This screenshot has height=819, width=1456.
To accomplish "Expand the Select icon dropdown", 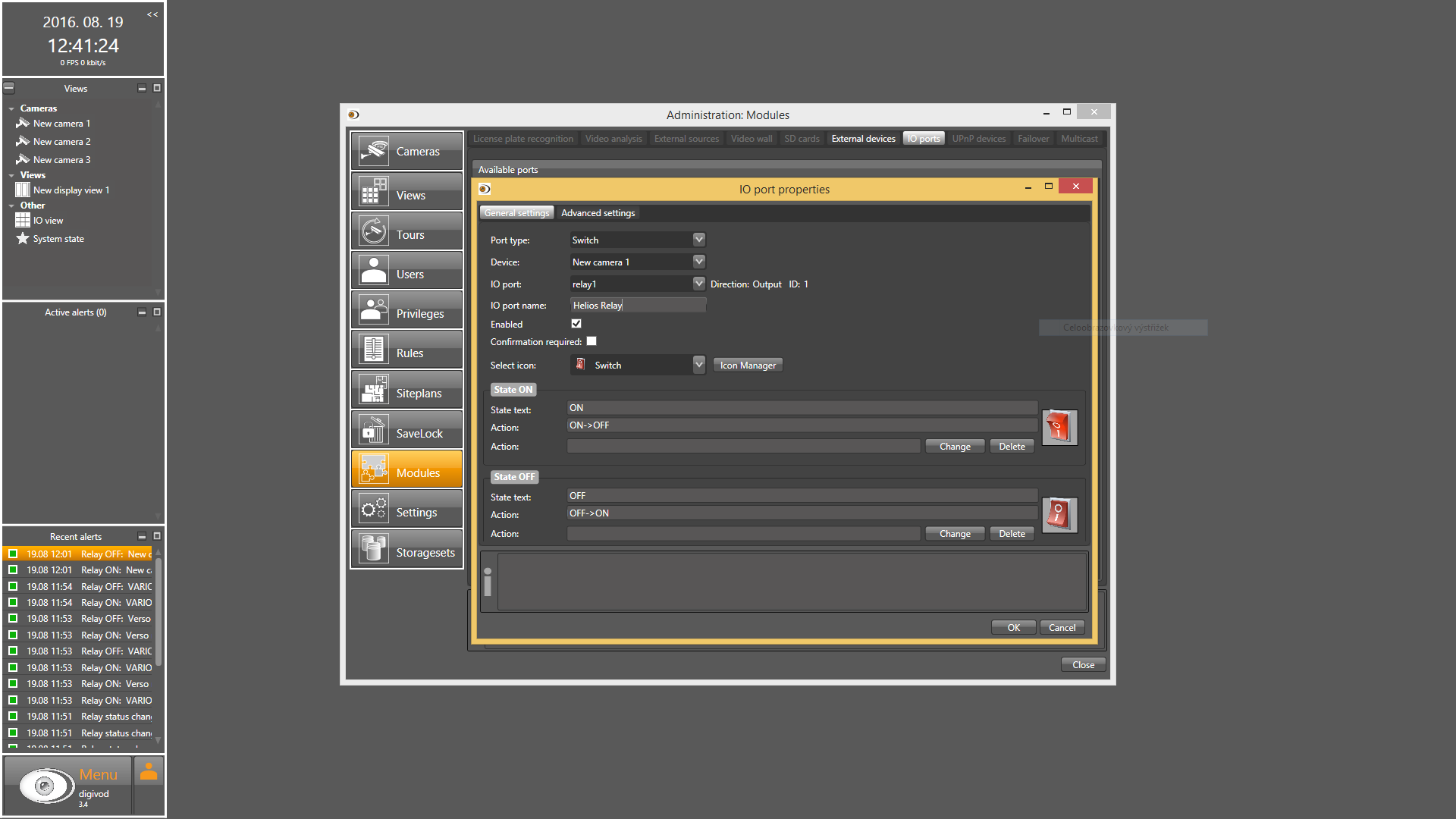I will click(x=698, y=365).
